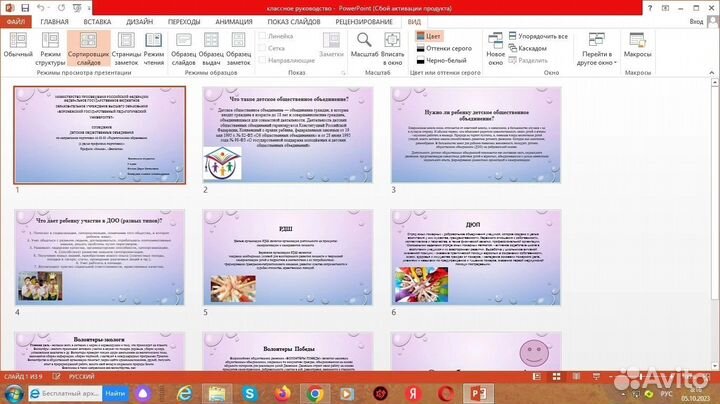Click the status bar Reading view icon
This screenshot has height=404, width=720.
[x=576, y=376]
